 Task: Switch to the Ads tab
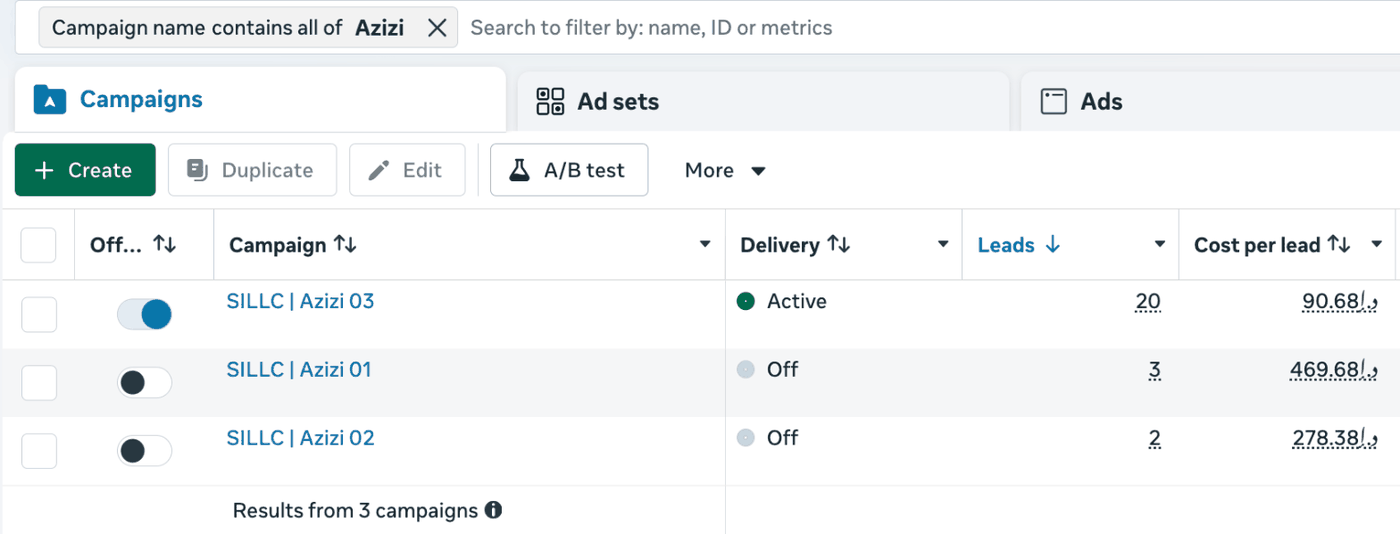[1210, 101]
